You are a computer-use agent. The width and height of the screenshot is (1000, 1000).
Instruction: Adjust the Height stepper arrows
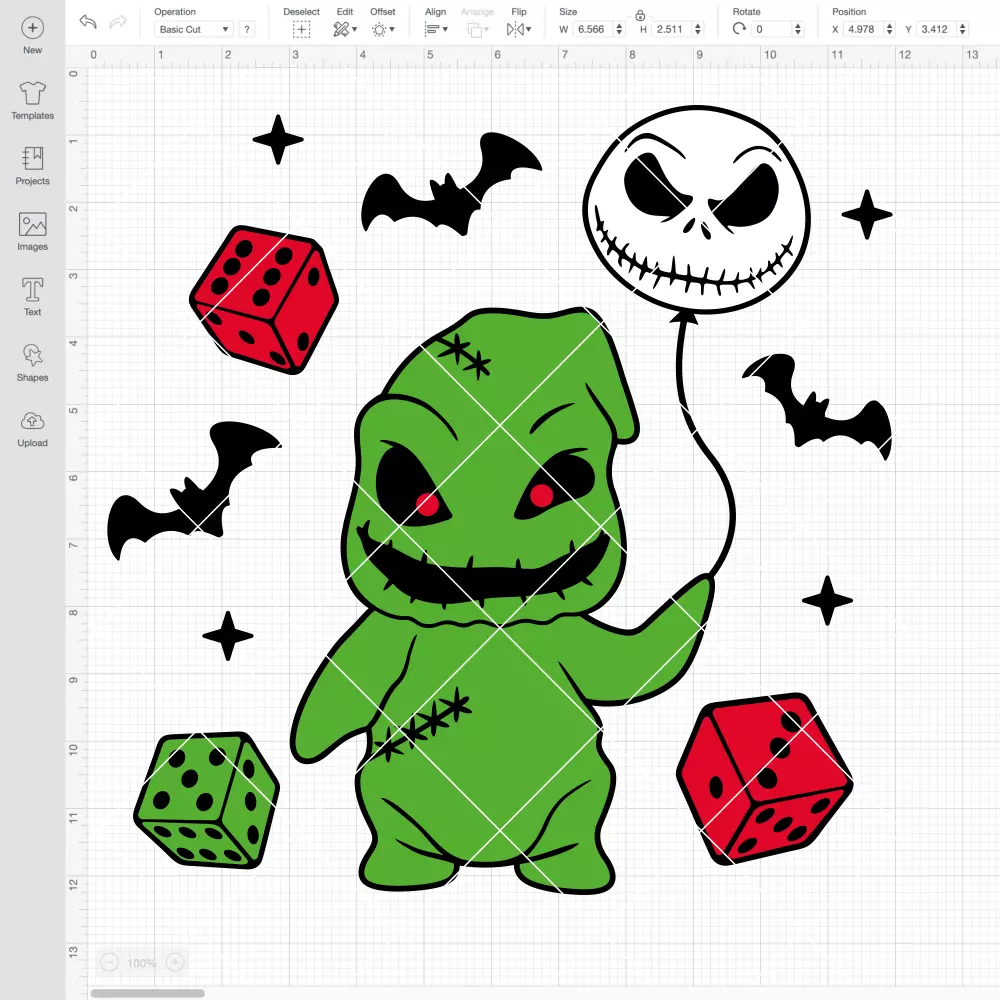(698, 29)
